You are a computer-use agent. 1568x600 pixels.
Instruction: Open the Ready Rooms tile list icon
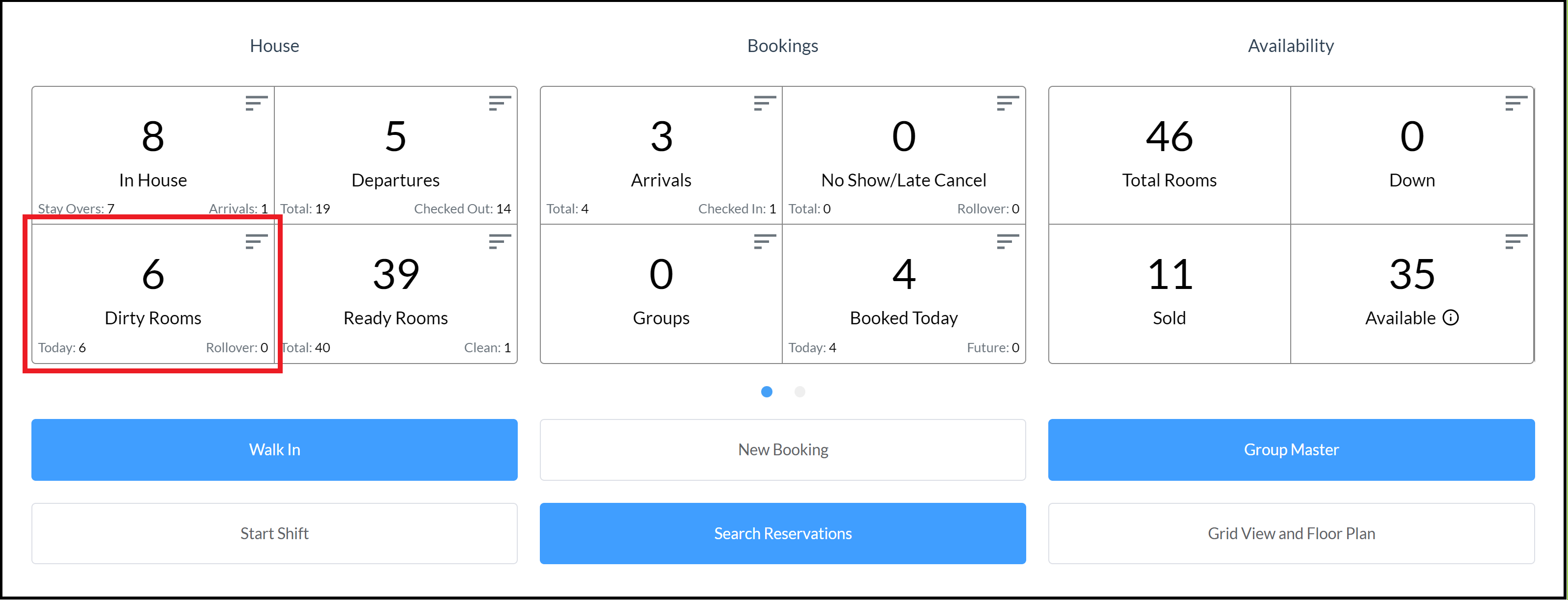pyautogui.click(x=499, y=241)
